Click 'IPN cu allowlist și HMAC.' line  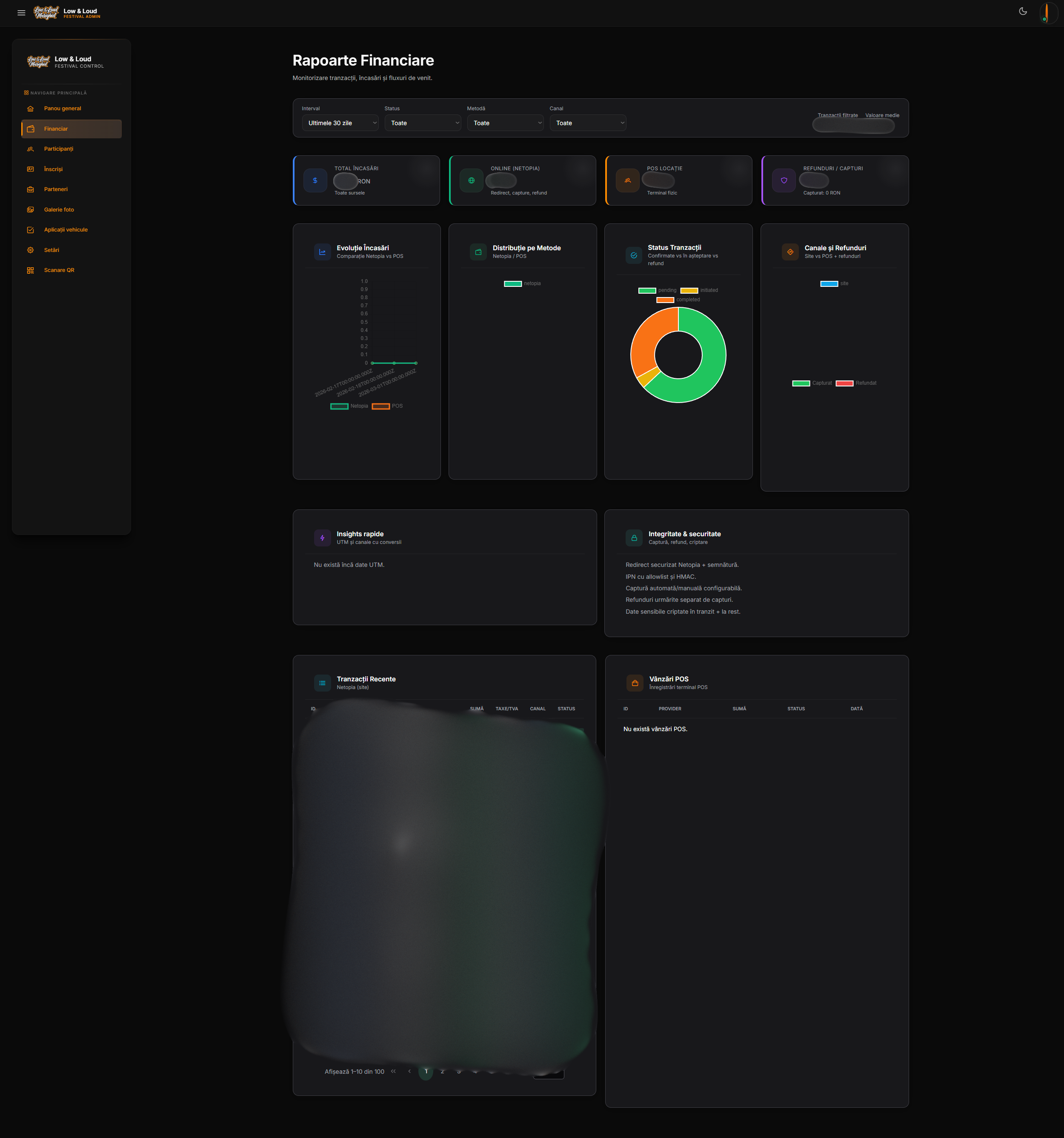click(661, 577)
